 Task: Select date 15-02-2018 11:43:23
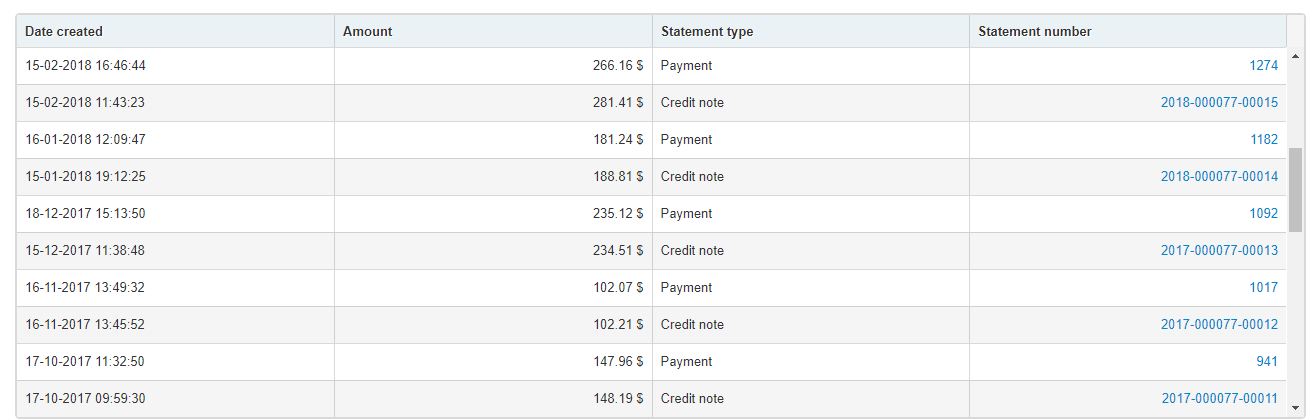point(86,103)
